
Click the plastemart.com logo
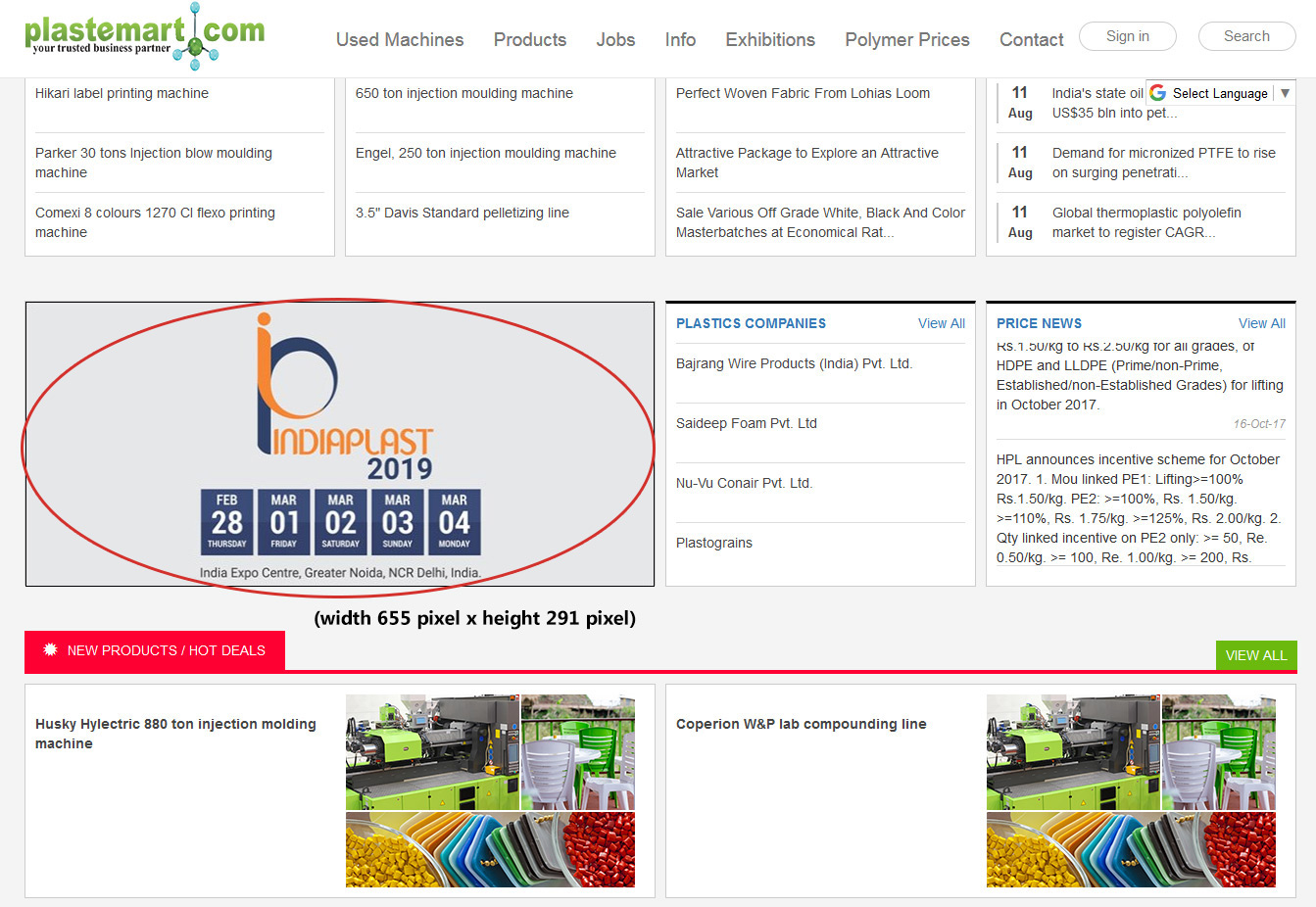point(144,36)
